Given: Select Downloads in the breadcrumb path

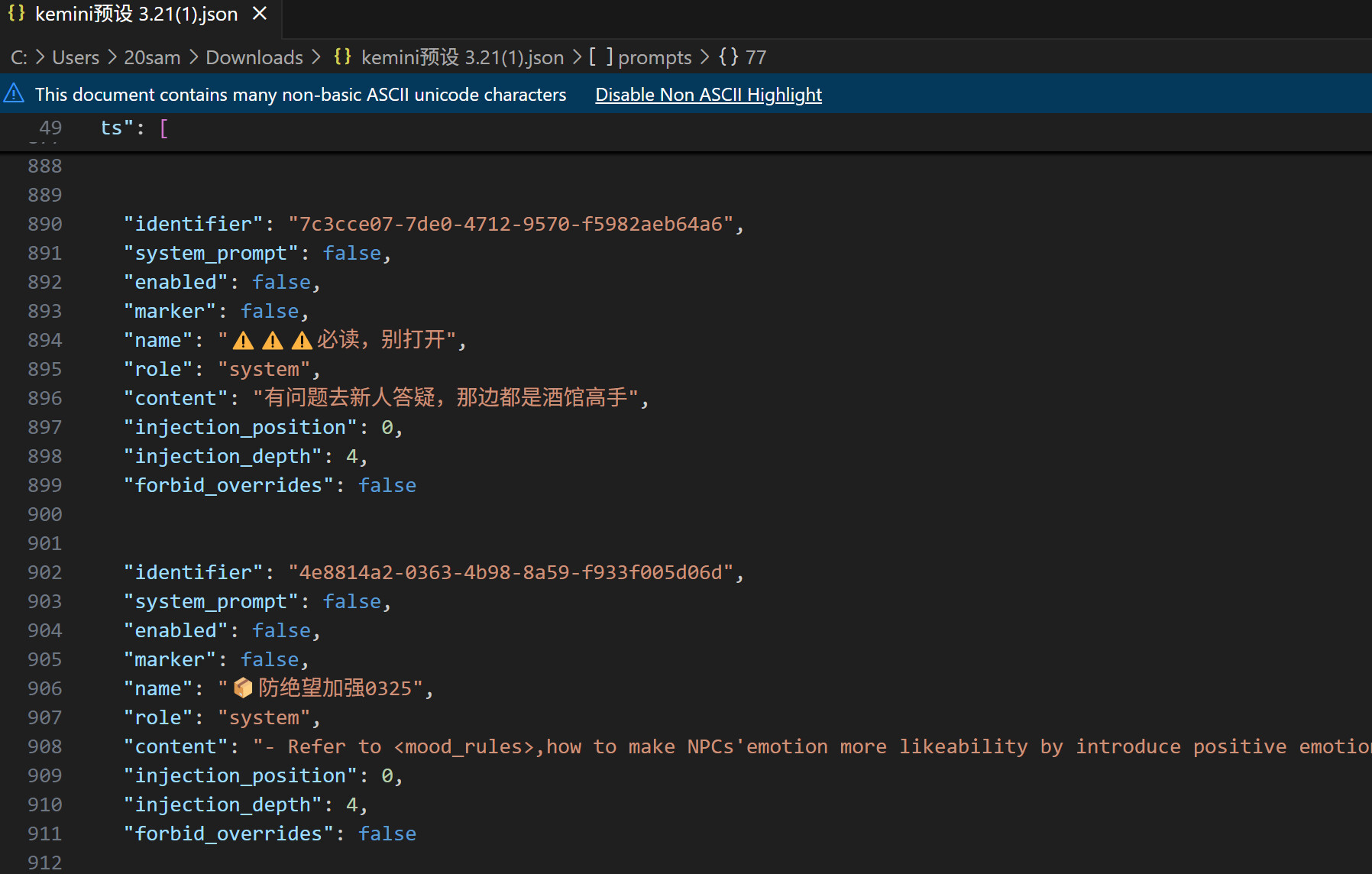Looking at the screenshot, I should point(254,57).
